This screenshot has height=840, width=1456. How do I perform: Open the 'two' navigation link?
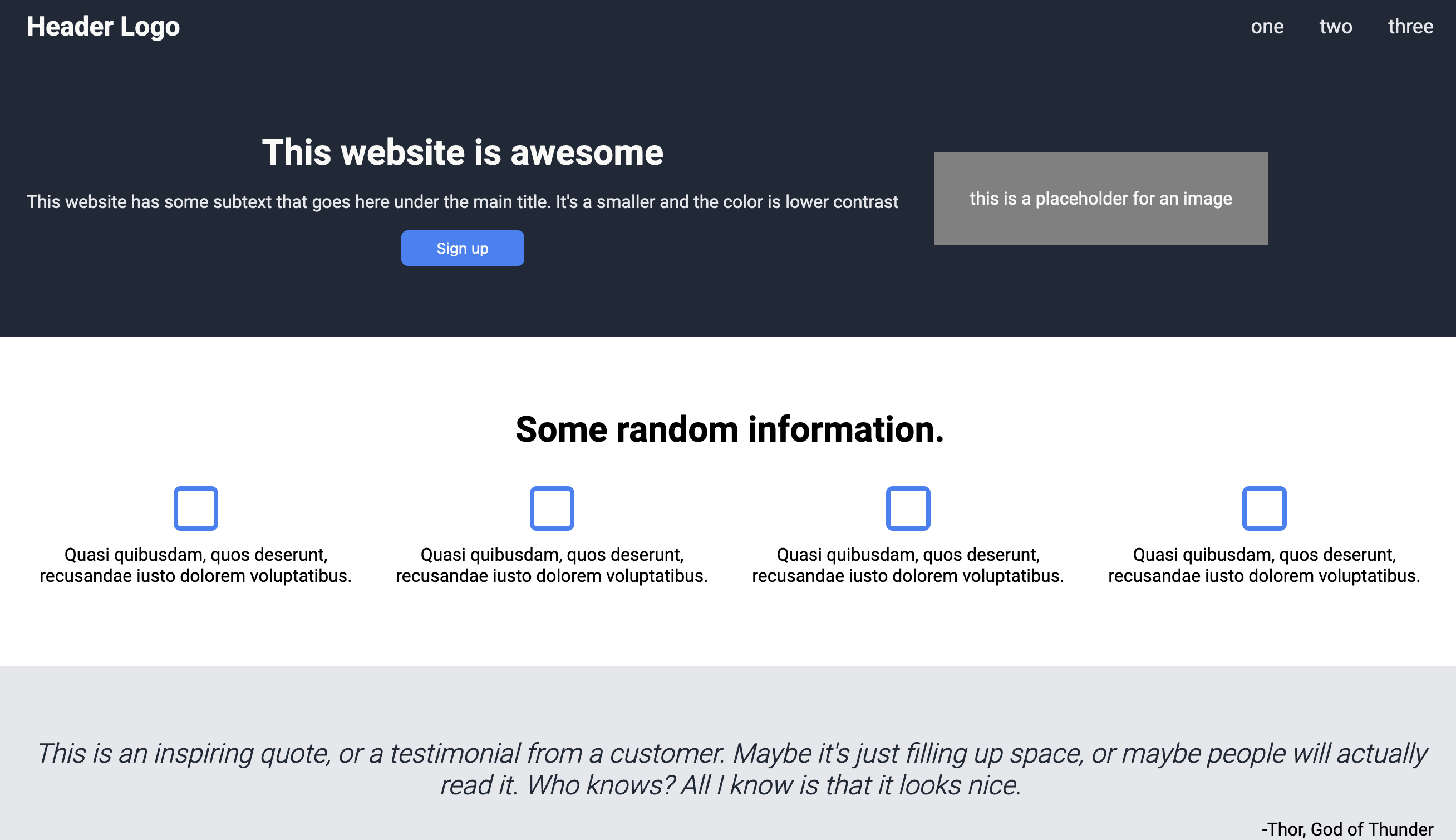(x=1336, y=26)
